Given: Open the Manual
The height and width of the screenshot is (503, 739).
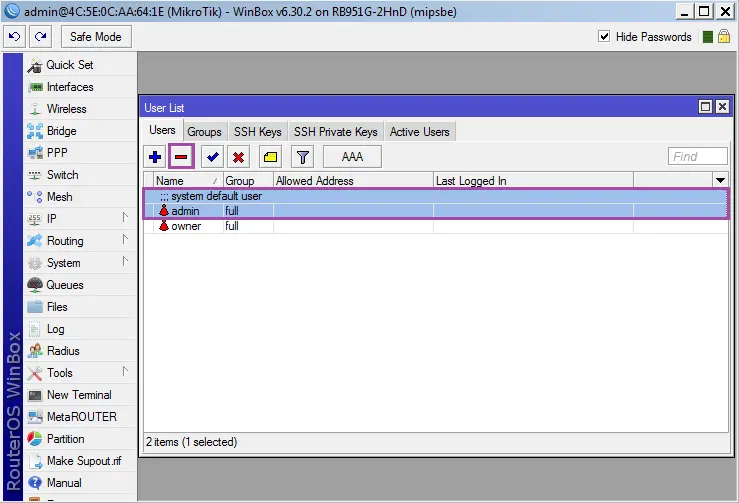Looking at the screenshot, I should coord(80,483).
